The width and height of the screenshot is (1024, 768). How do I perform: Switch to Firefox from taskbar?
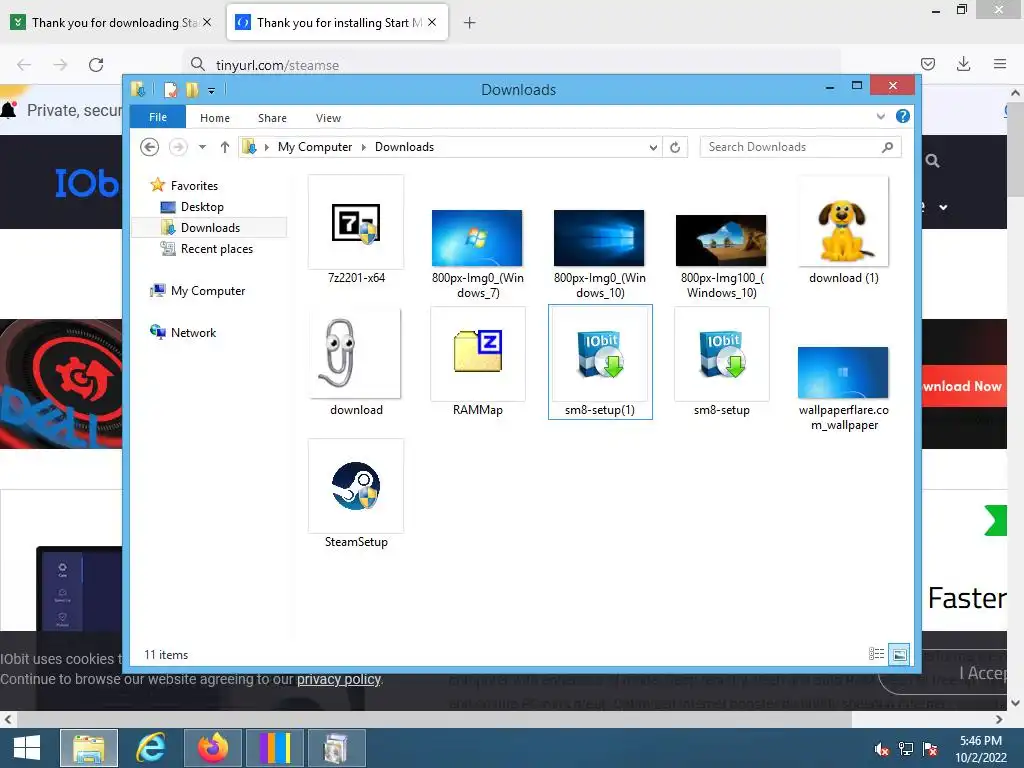click(x=213, y=748)
